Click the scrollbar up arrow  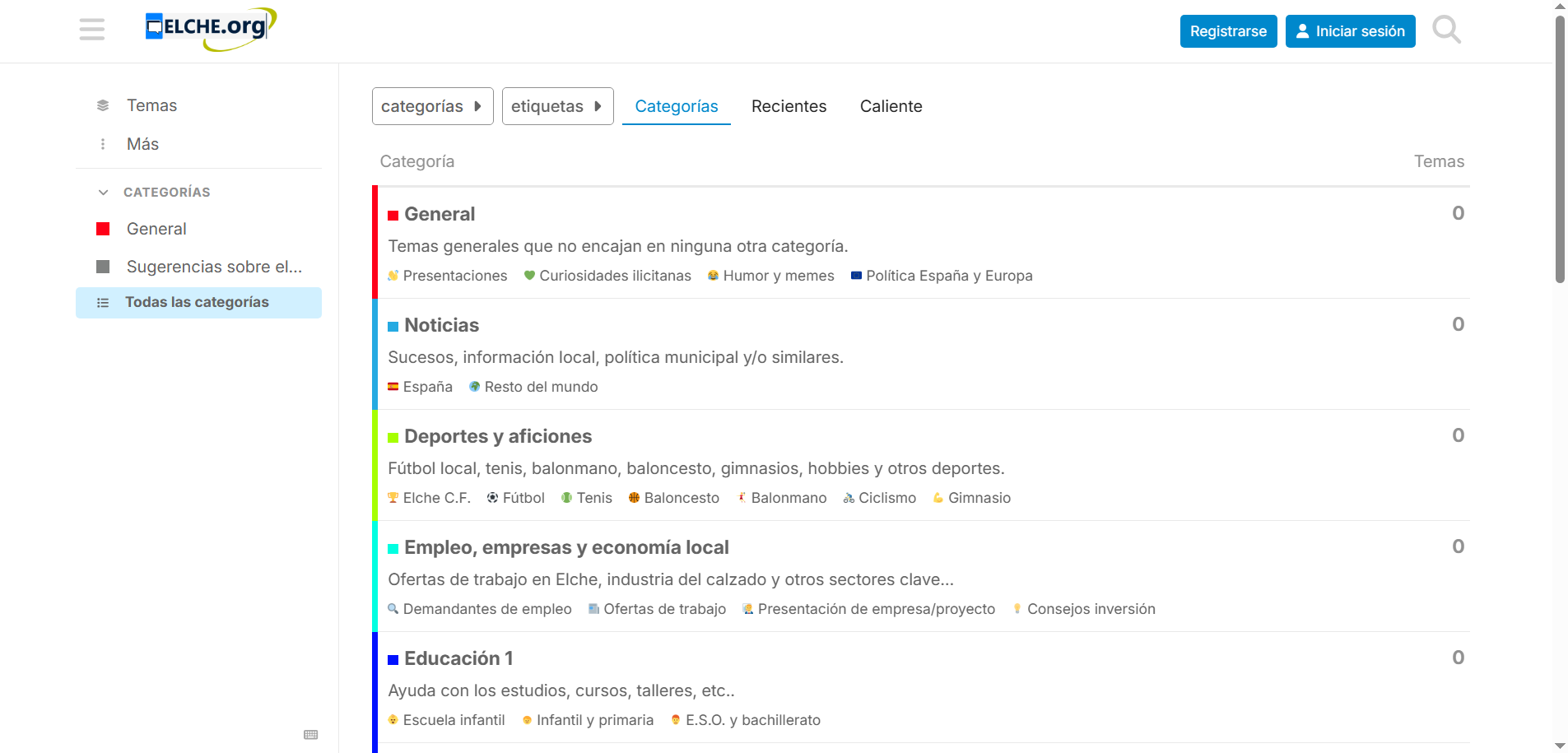coord(1560,6)
